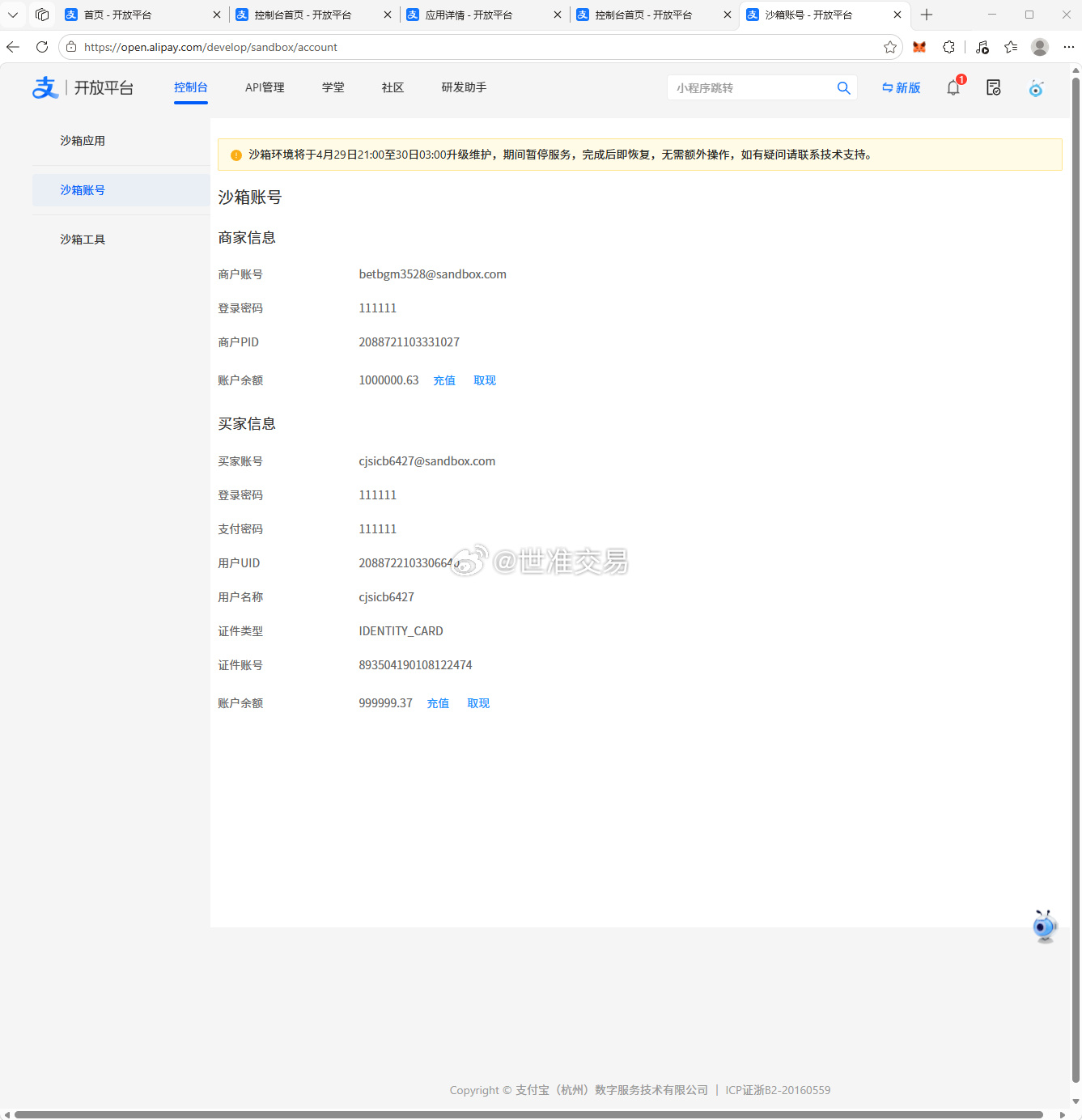Image resolution: width=1082 pixels, height=1120 pixels.
Task: Click the IDENTITY_CARD value
Action: tap(401, 631)
